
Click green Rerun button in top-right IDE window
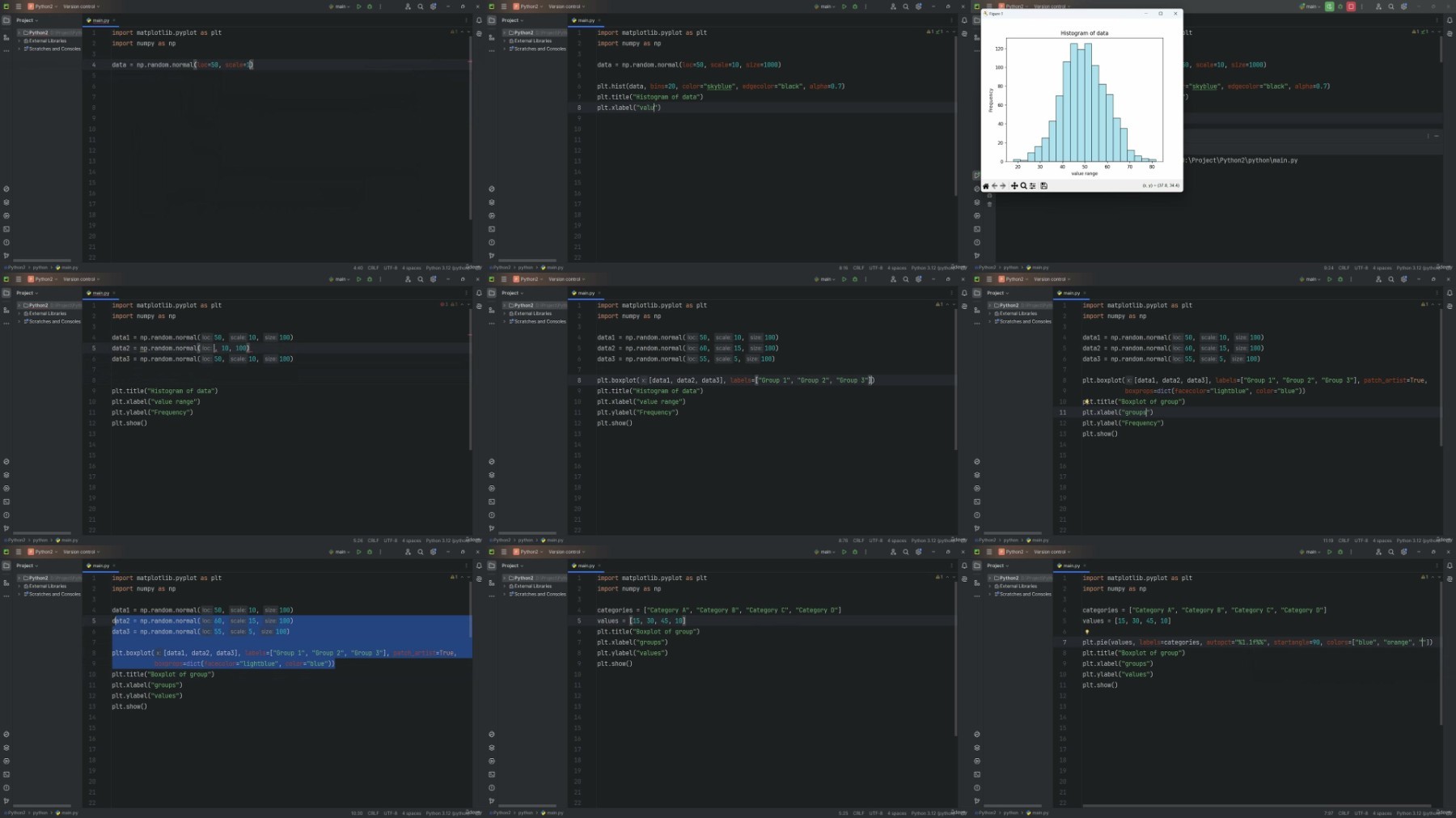tap(1329, 6)
